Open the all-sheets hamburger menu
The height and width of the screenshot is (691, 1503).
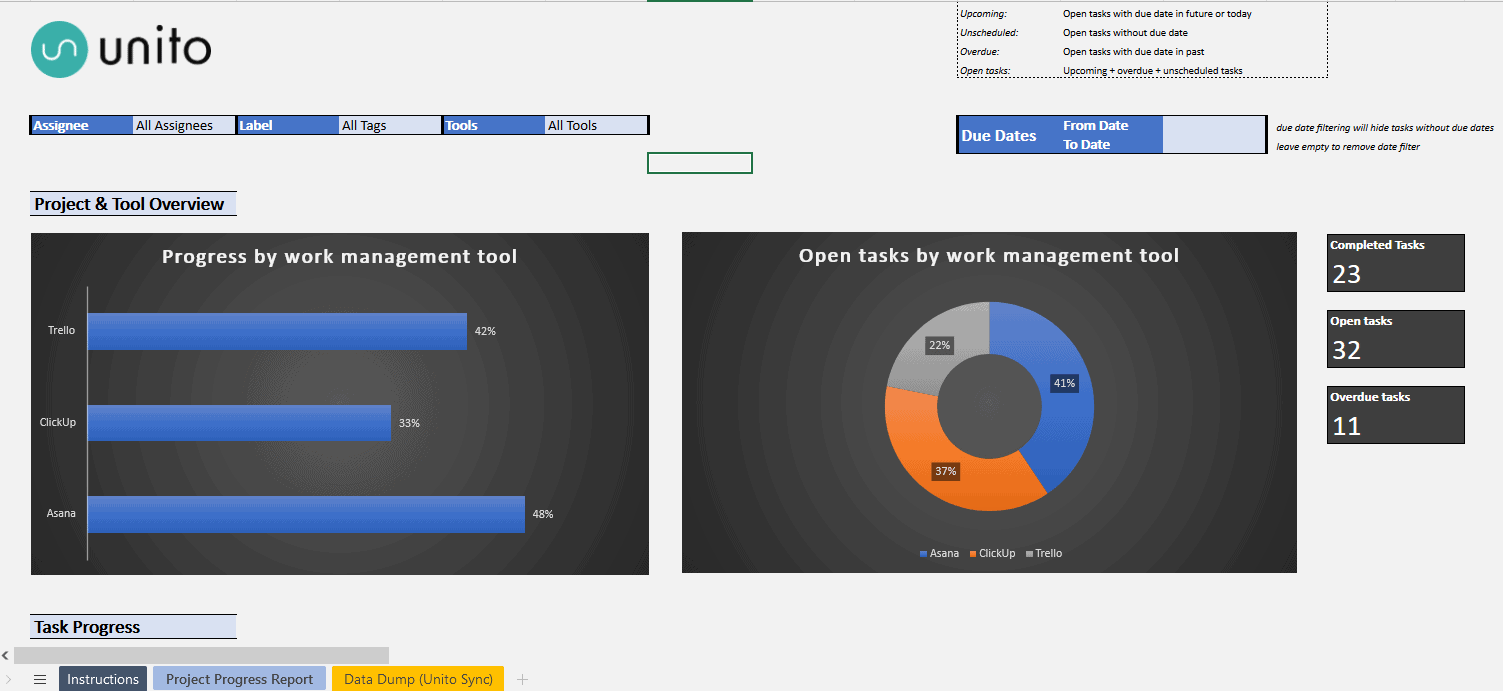39,679
